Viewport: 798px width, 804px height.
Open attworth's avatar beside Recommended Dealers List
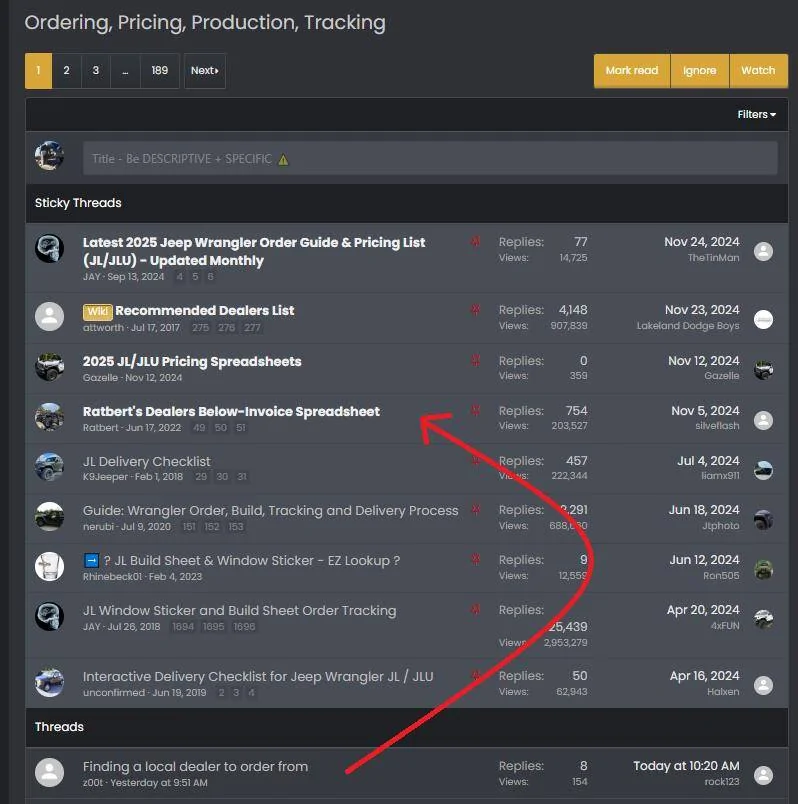coord(49,316)
